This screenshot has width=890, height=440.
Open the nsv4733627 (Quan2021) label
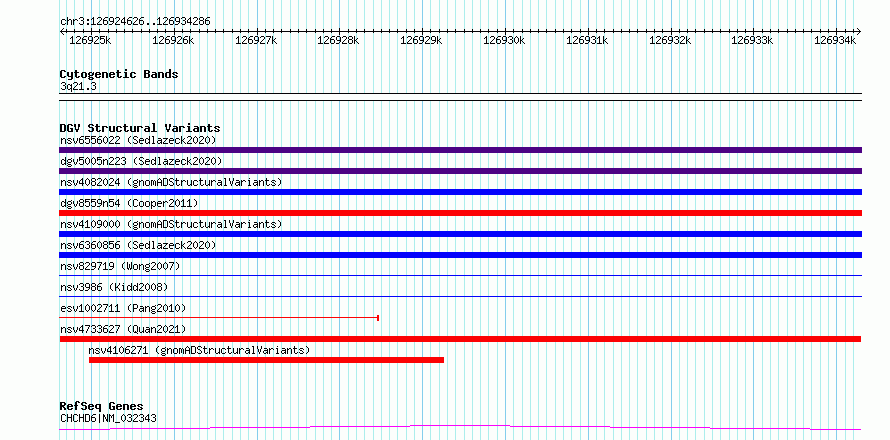tap(123, 329)
